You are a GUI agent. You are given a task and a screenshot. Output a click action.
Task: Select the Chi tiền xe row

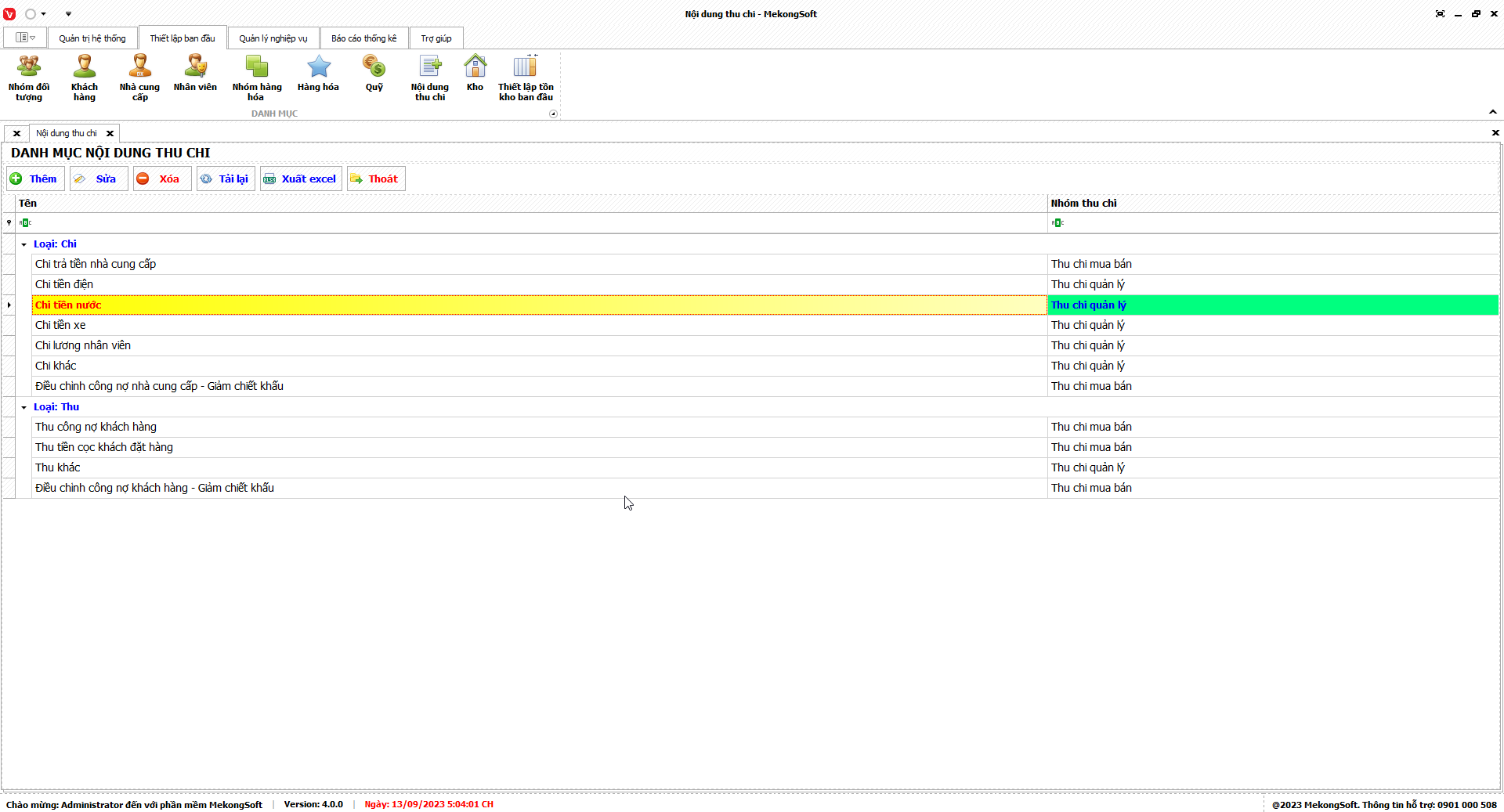point(765,325)
